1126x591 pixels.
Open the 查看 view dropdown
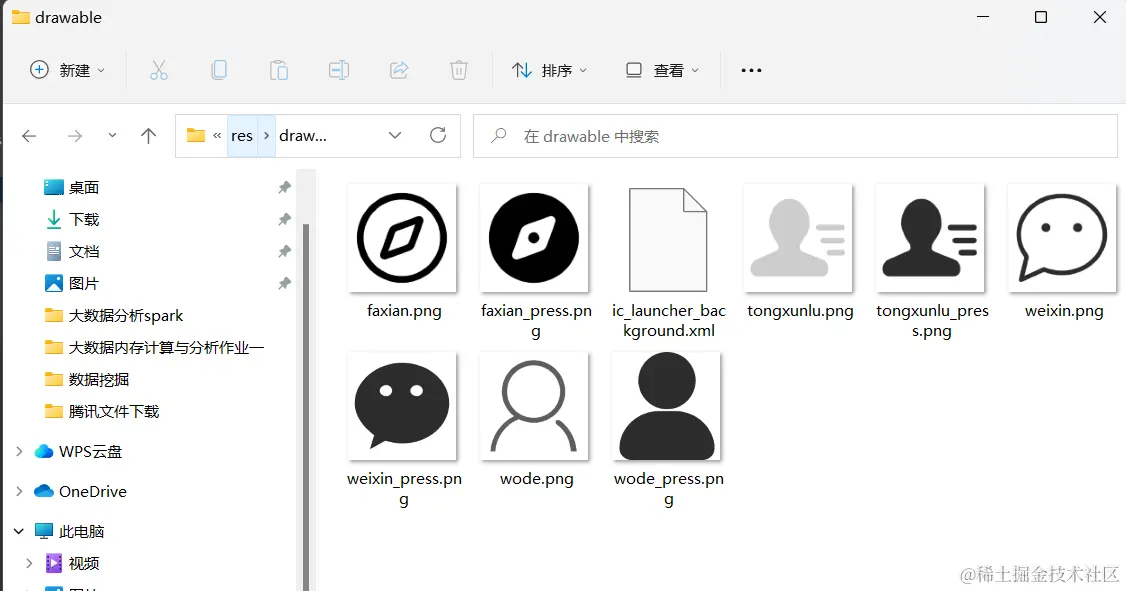662,70
